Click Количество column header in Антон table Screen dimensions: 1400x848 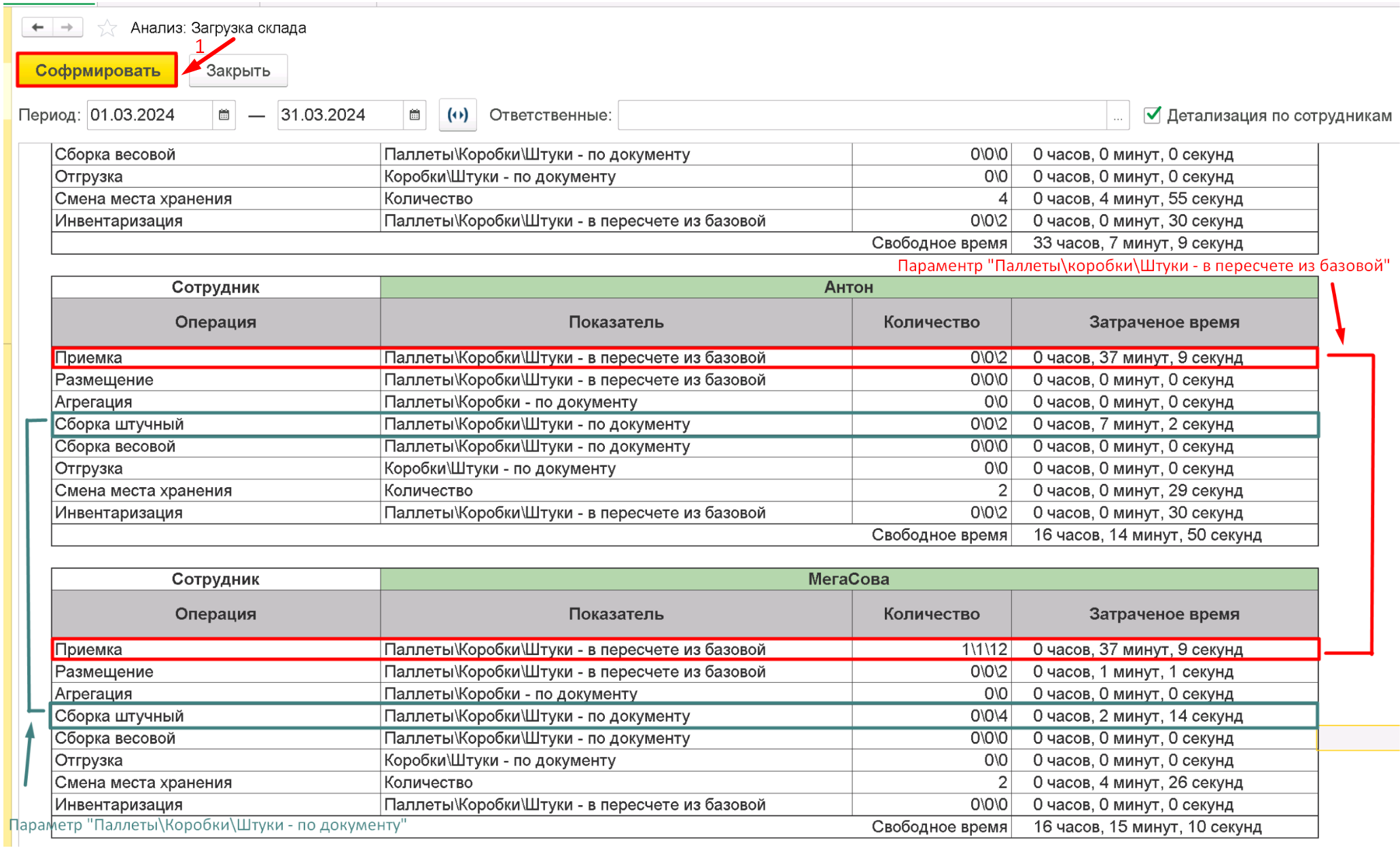tap(931, 322)
